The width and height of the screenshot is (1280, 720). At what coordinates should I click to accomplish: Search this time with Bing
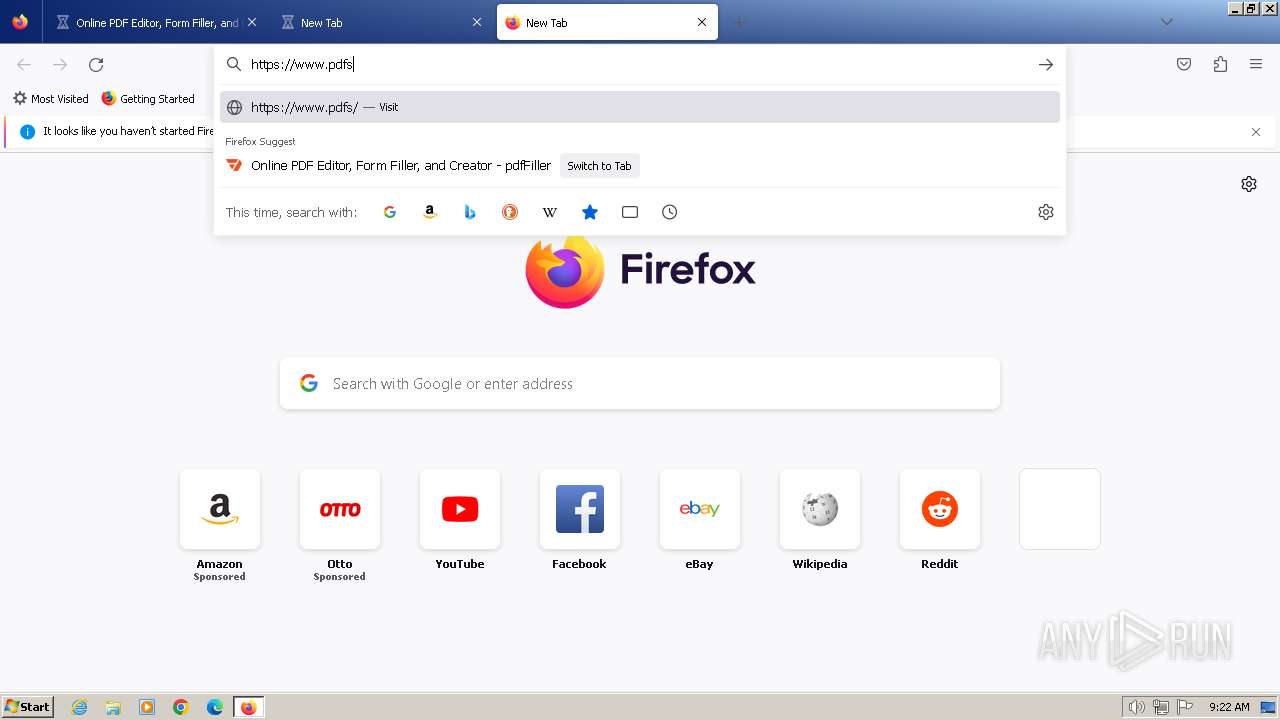pyautogui.click(x=470, y=212)
